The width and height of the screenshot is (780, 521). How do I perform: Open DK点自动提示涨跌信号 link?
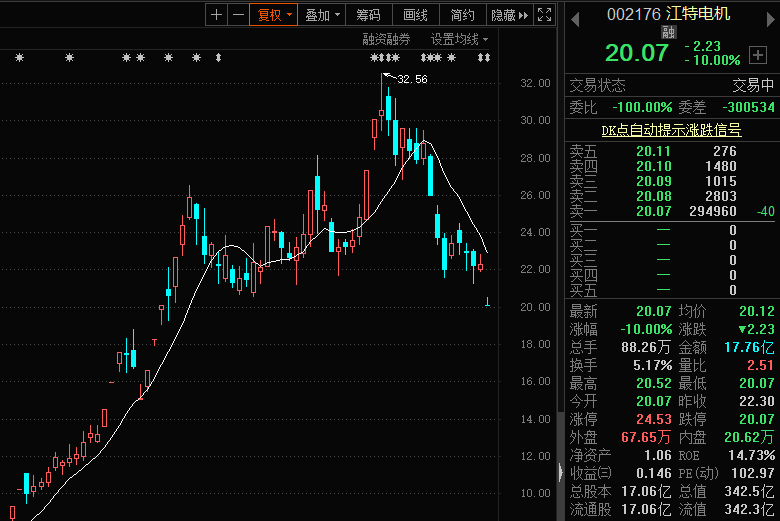click(x=672, y=130)
